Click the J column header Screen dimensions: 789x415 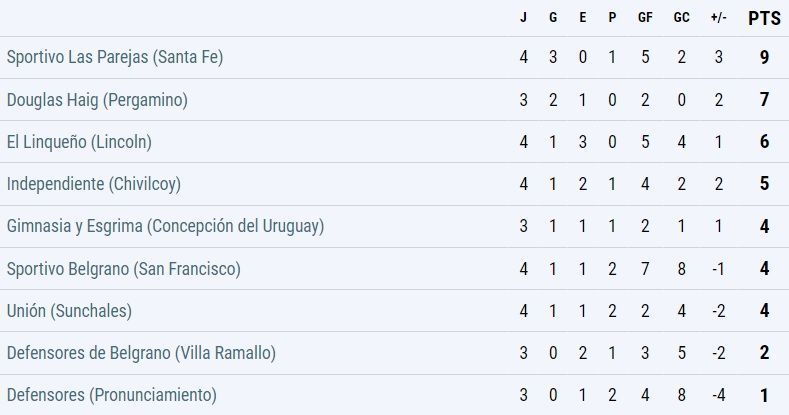[x=523, y=18]
